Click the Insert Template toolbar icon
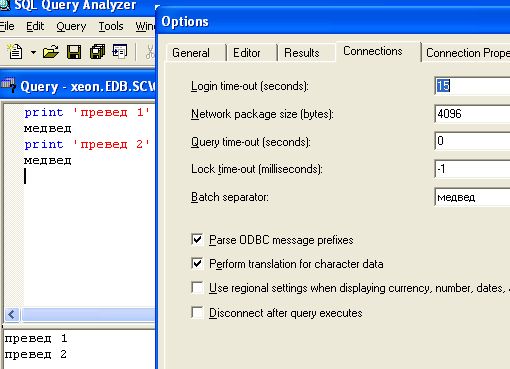This screenshot has height=369, width=510. tap(120, 52)
